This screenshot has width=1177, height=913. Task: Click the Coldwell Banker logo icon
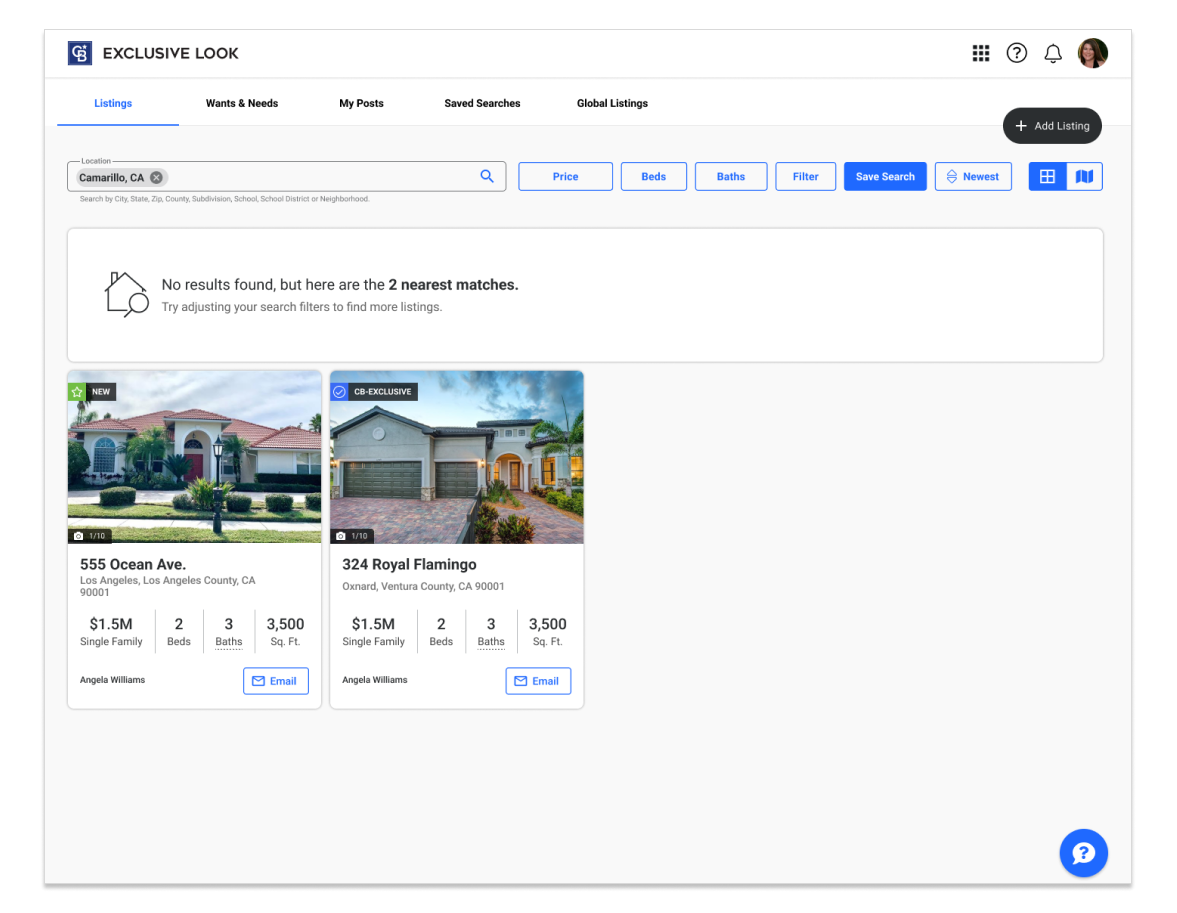[x=80, y=53]
